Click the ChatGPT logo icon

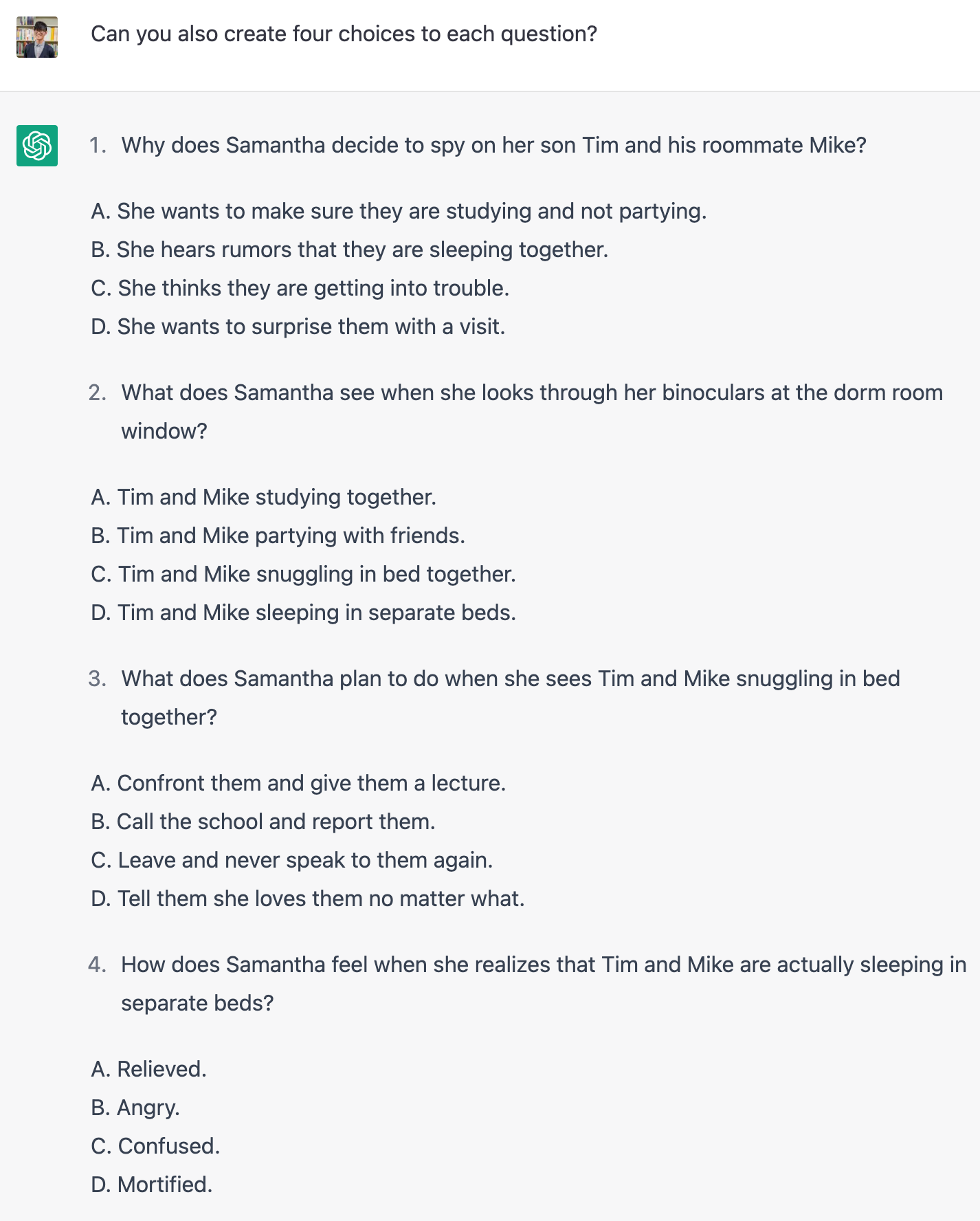pos(37,146)
